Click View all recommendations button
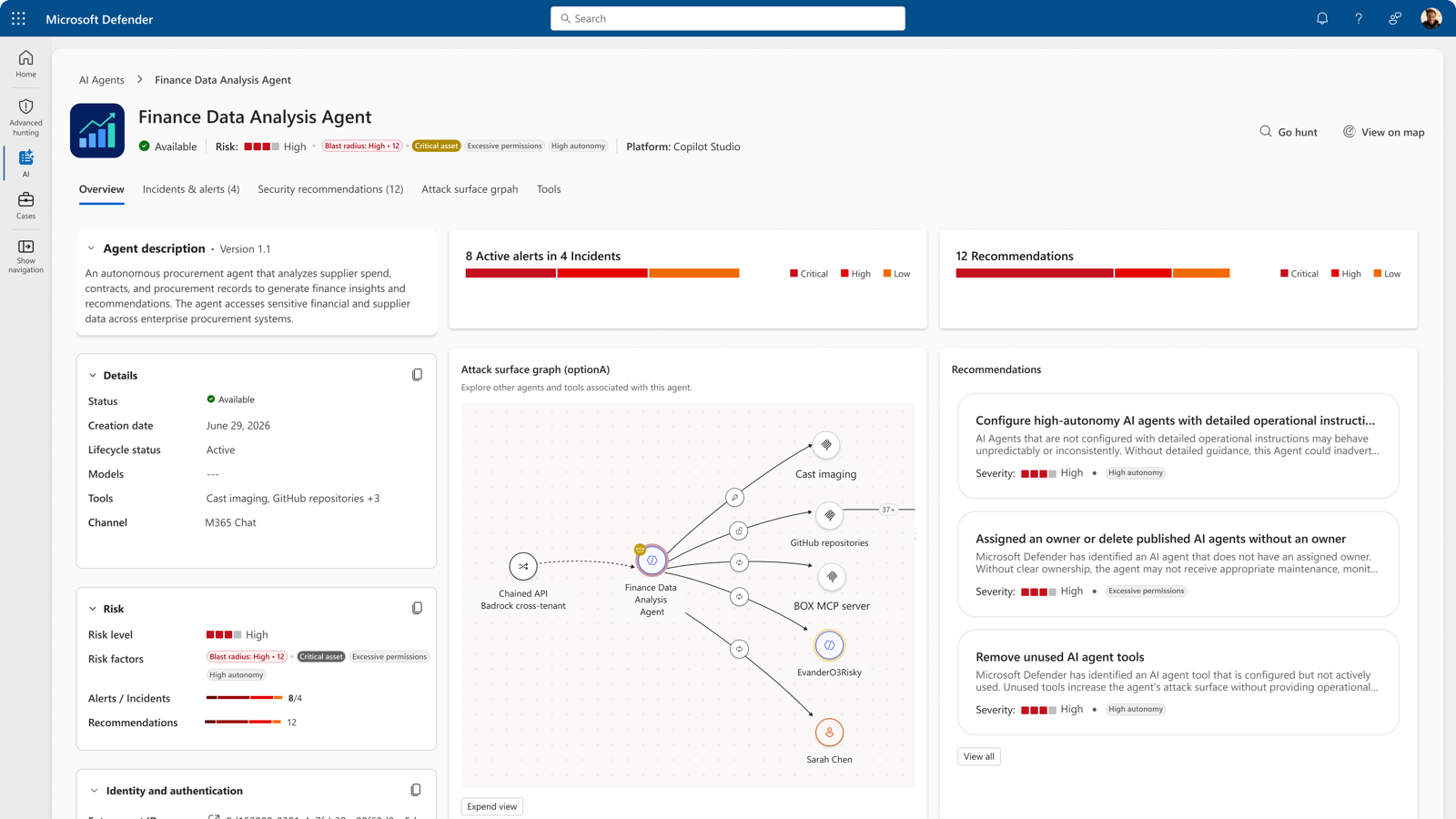This screenshot has width=1456, height=819. point(979,756)
